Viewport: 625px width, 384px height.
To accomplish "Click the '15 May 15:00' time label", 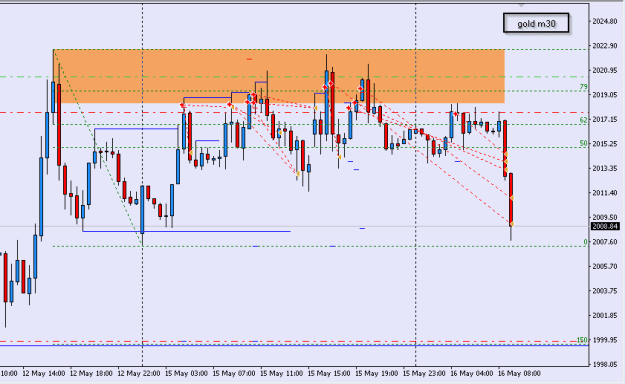I will (329, 374).
